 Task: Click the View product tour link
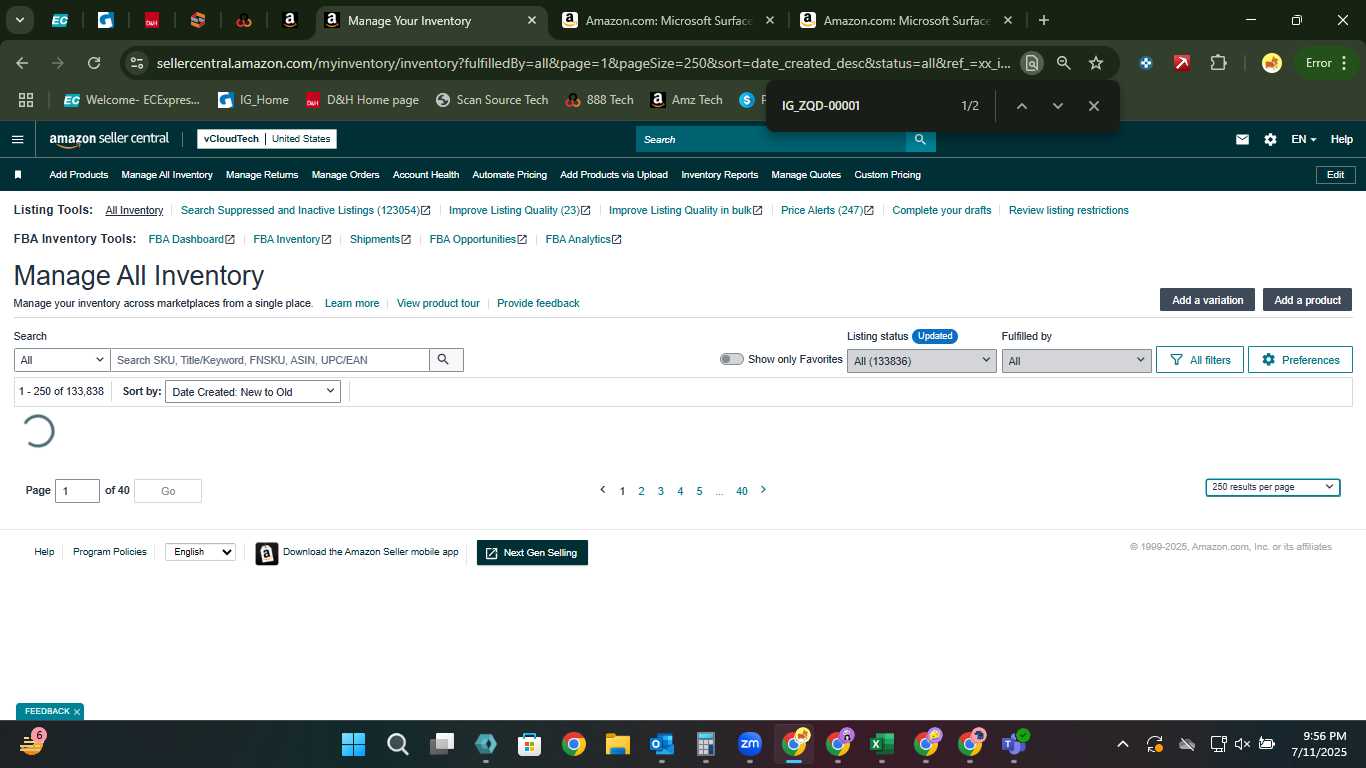point(438,303)
